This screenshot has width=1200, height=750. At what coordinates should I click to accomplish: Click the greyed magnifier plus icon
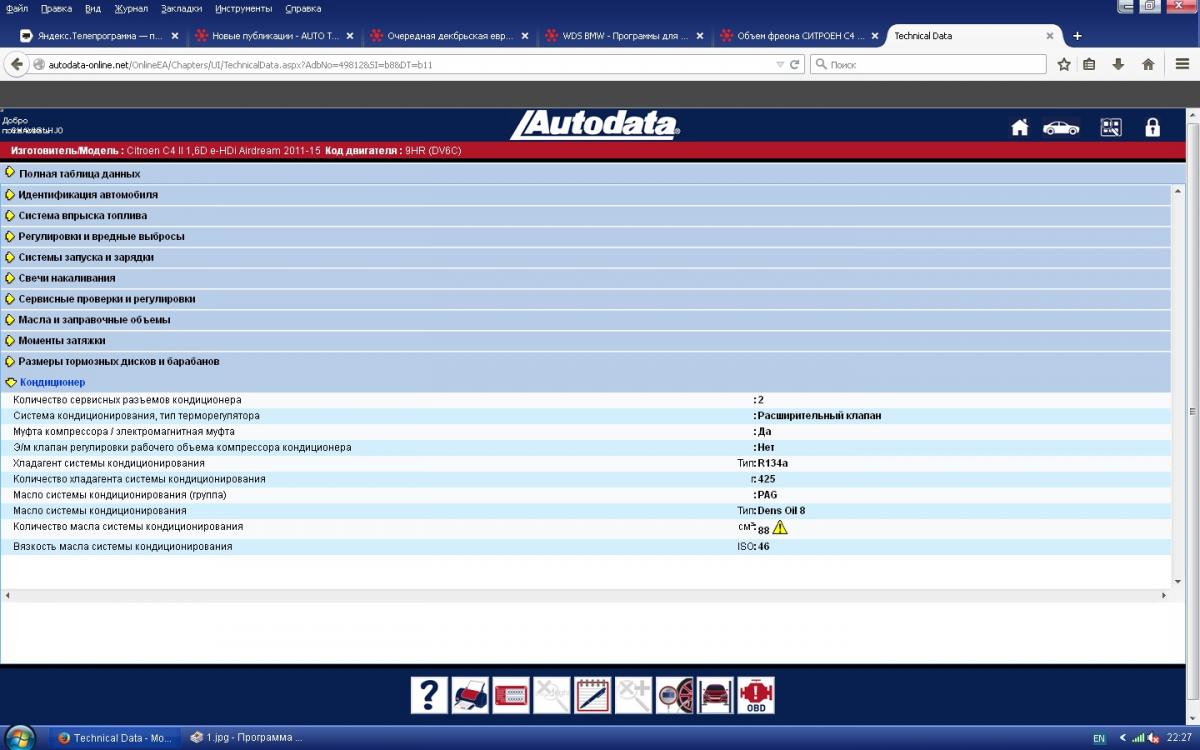(x=634, y=695)
